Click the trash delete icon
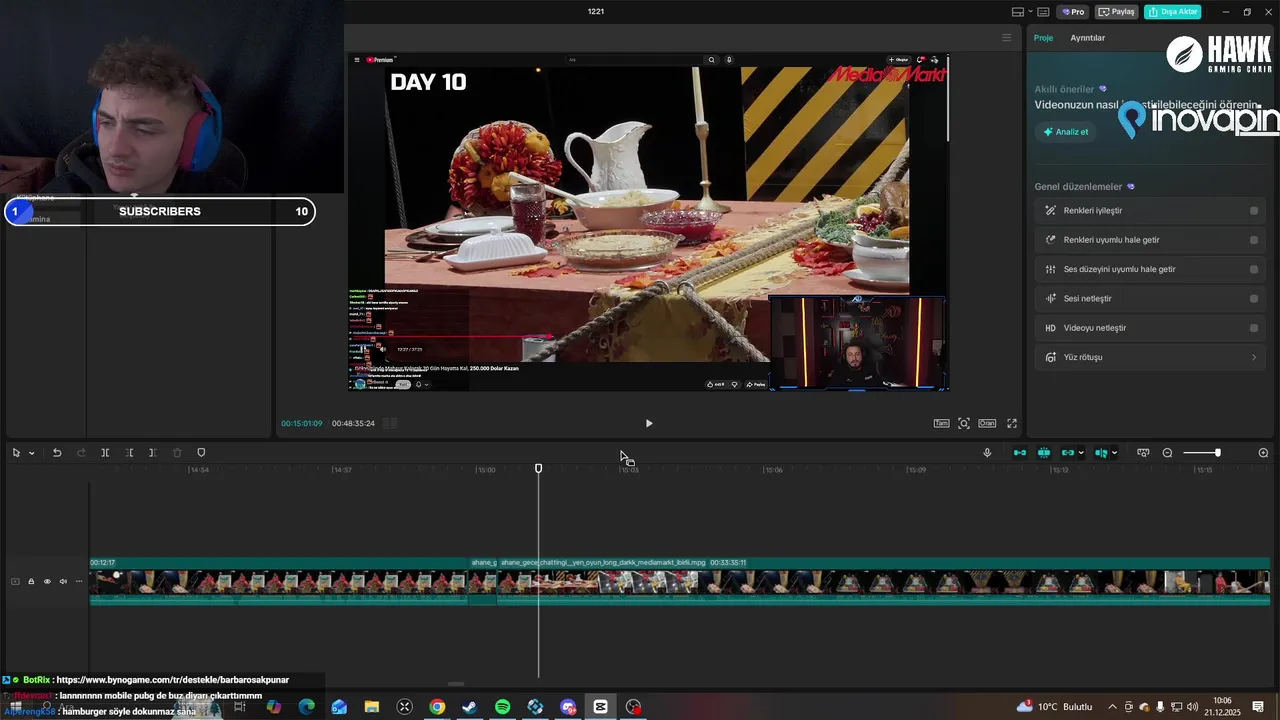1280x720 pixels. [x=177, y=453]
